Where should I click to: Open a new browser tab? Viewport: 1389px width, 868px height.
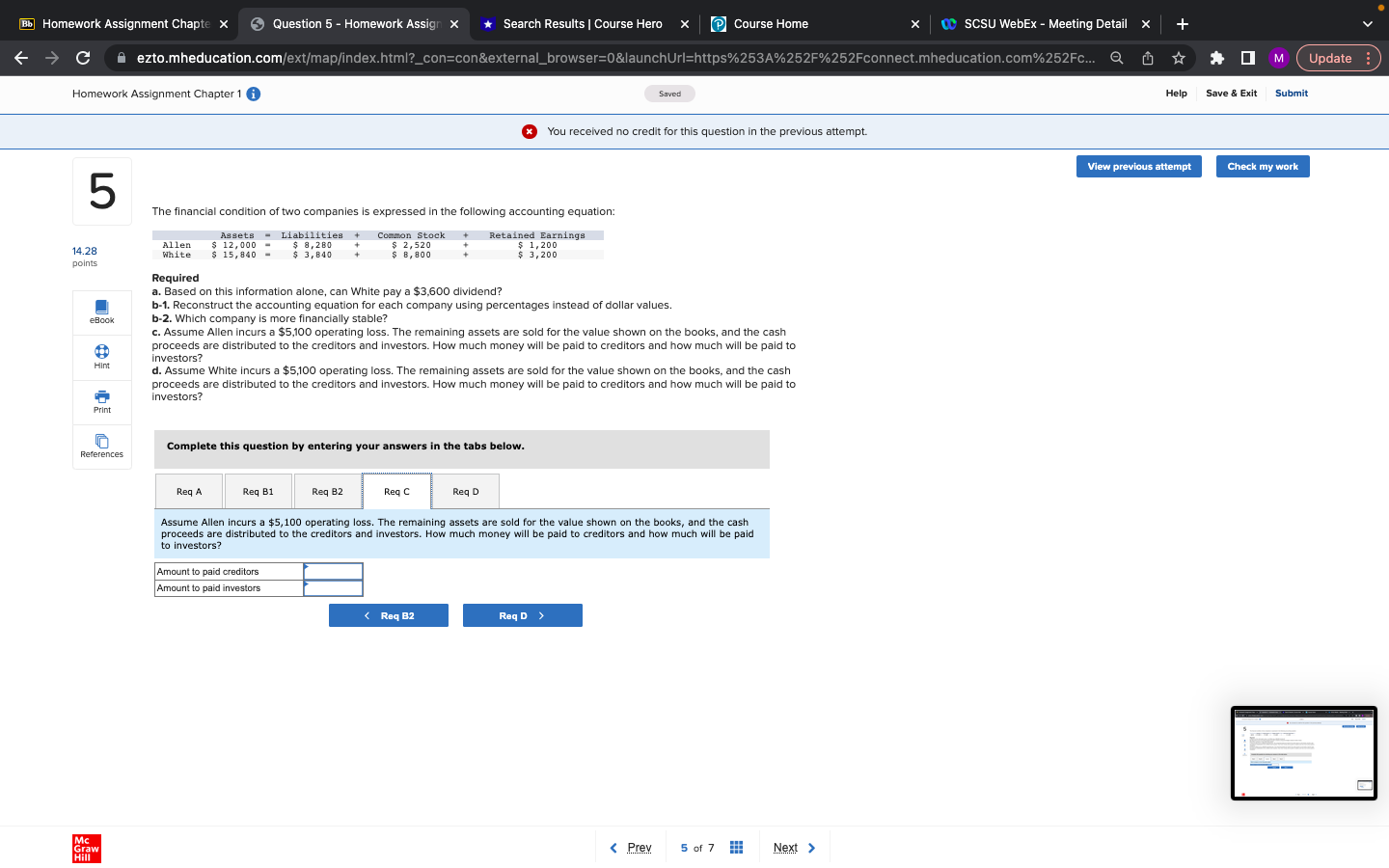(1183, 24)
